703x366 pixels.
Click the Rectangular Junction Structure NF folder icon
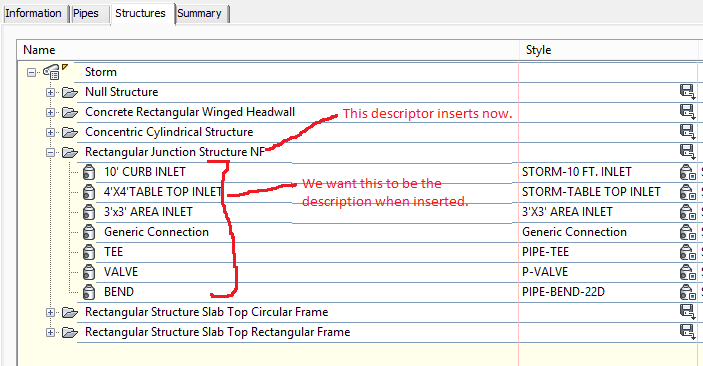69,152
